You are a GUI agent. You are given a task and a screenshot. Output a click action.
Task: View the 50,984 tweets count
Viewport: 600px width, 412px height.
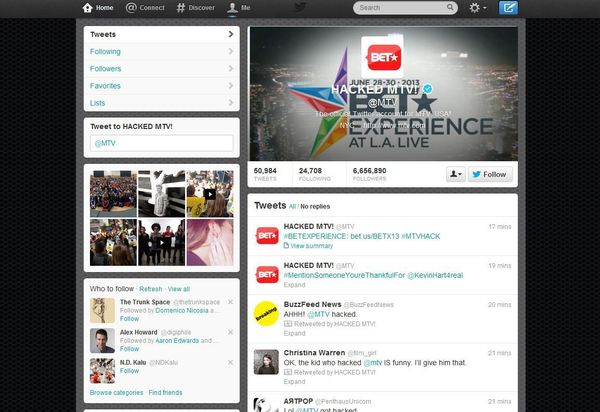point(265,174)
